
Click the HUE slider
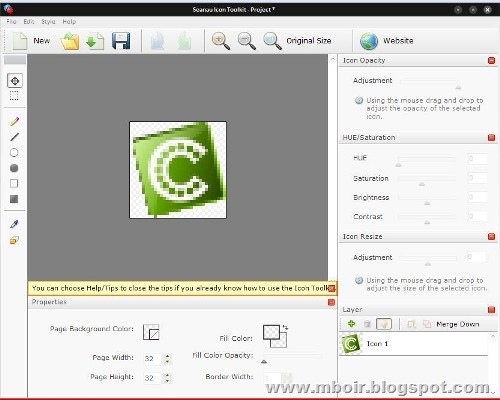point(427,160)
